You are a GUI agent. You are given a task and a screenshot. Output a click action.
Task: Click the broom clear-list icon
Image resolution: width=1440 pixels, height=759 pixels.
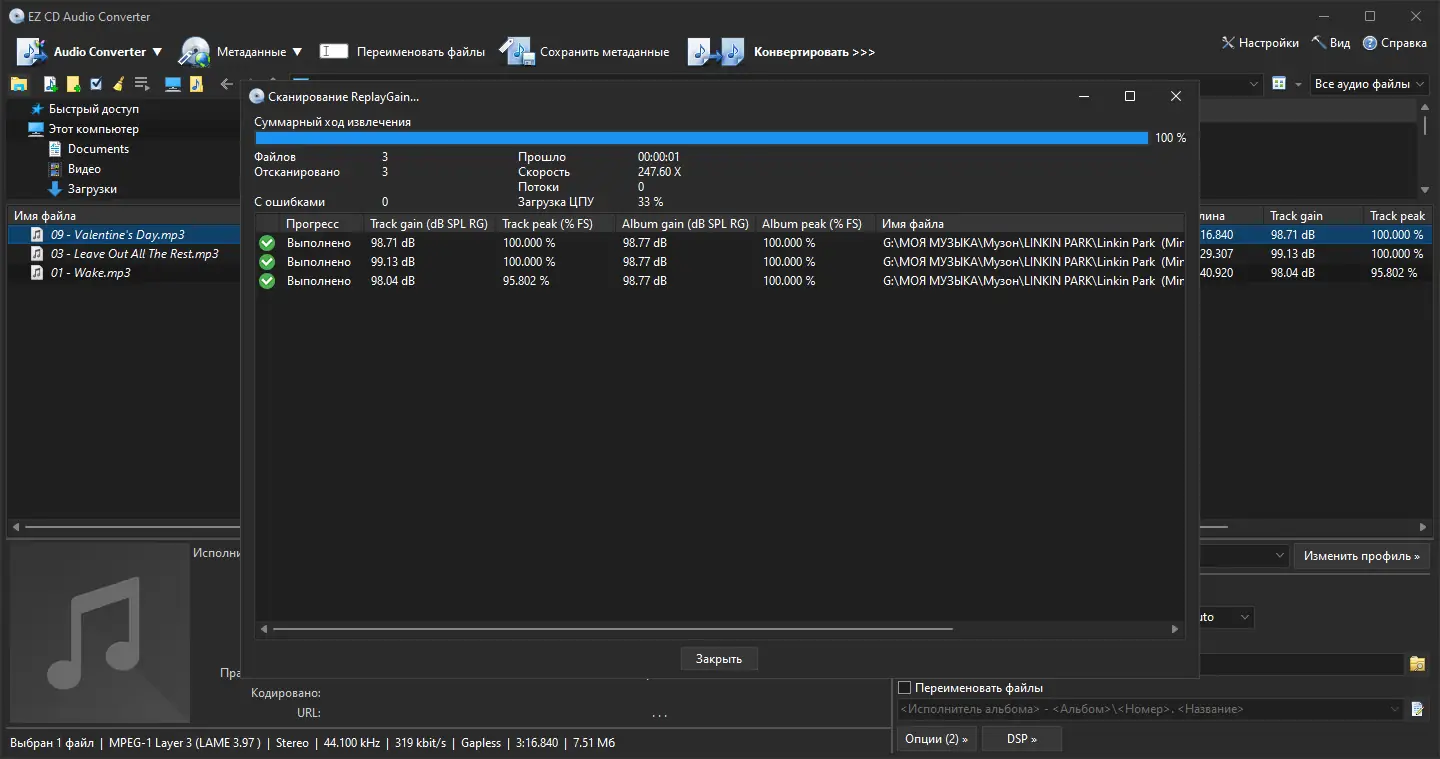(118, 84)
